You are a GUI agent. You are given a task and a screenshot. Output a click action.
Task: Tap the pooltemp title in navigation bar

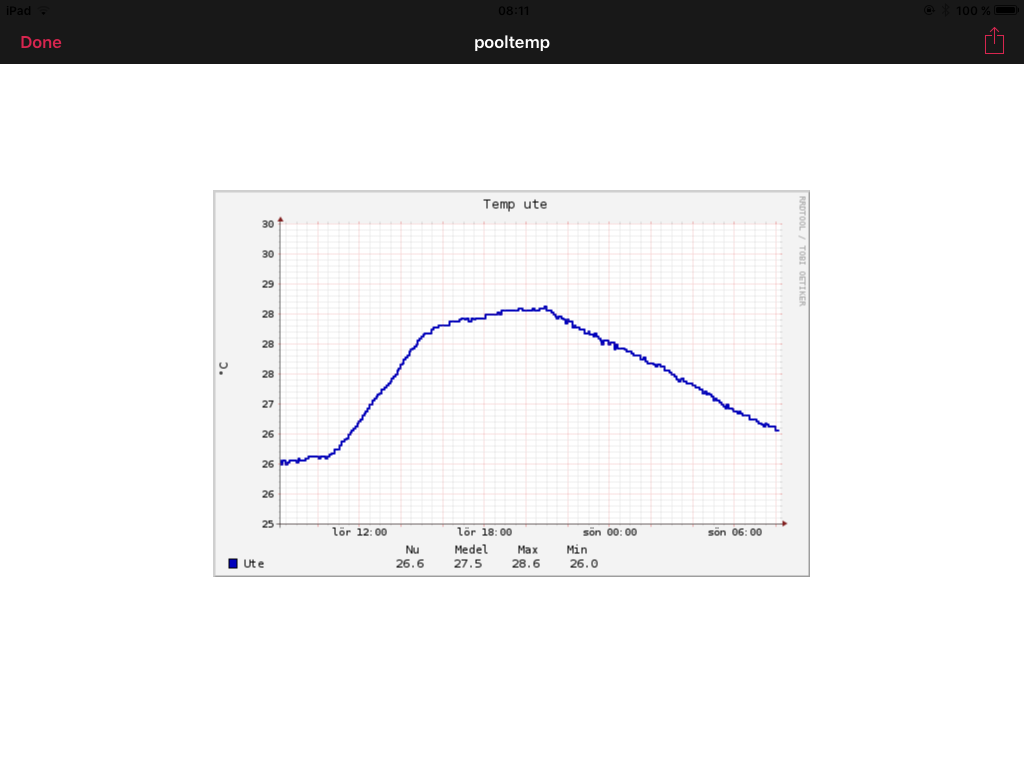click(512, 42)
